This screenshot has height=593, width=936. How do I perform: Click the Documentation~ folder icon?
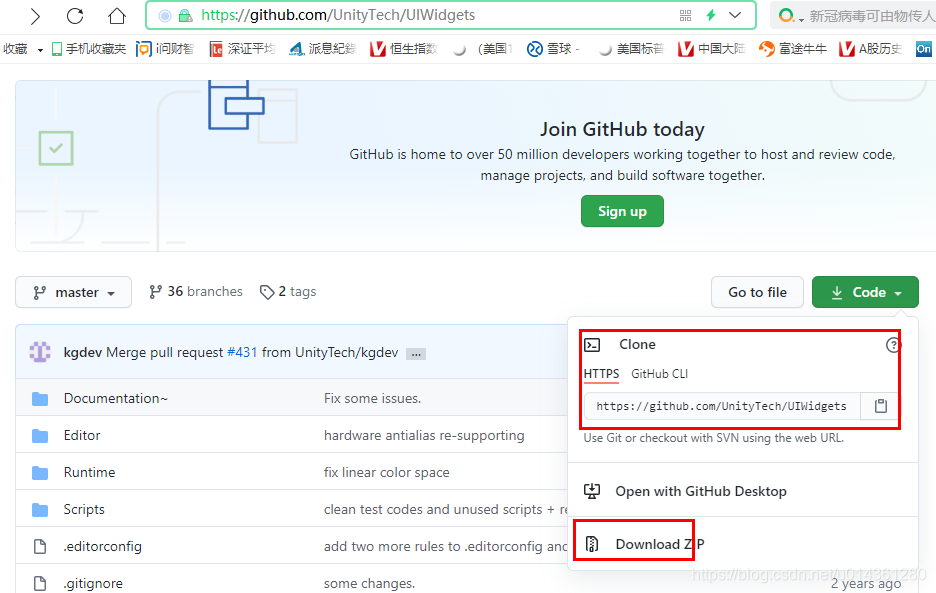point(40,399)
